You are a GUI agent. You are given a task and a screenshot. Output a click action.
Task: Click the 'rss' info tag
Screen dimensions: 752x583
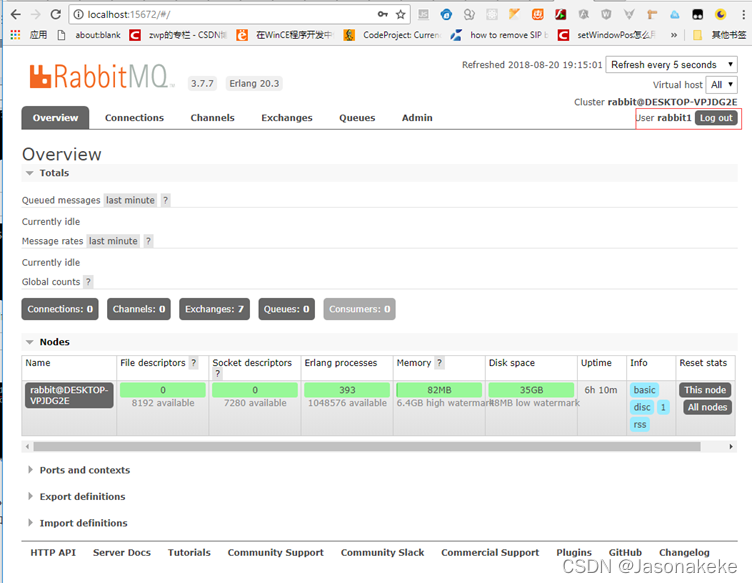[640, 424]
